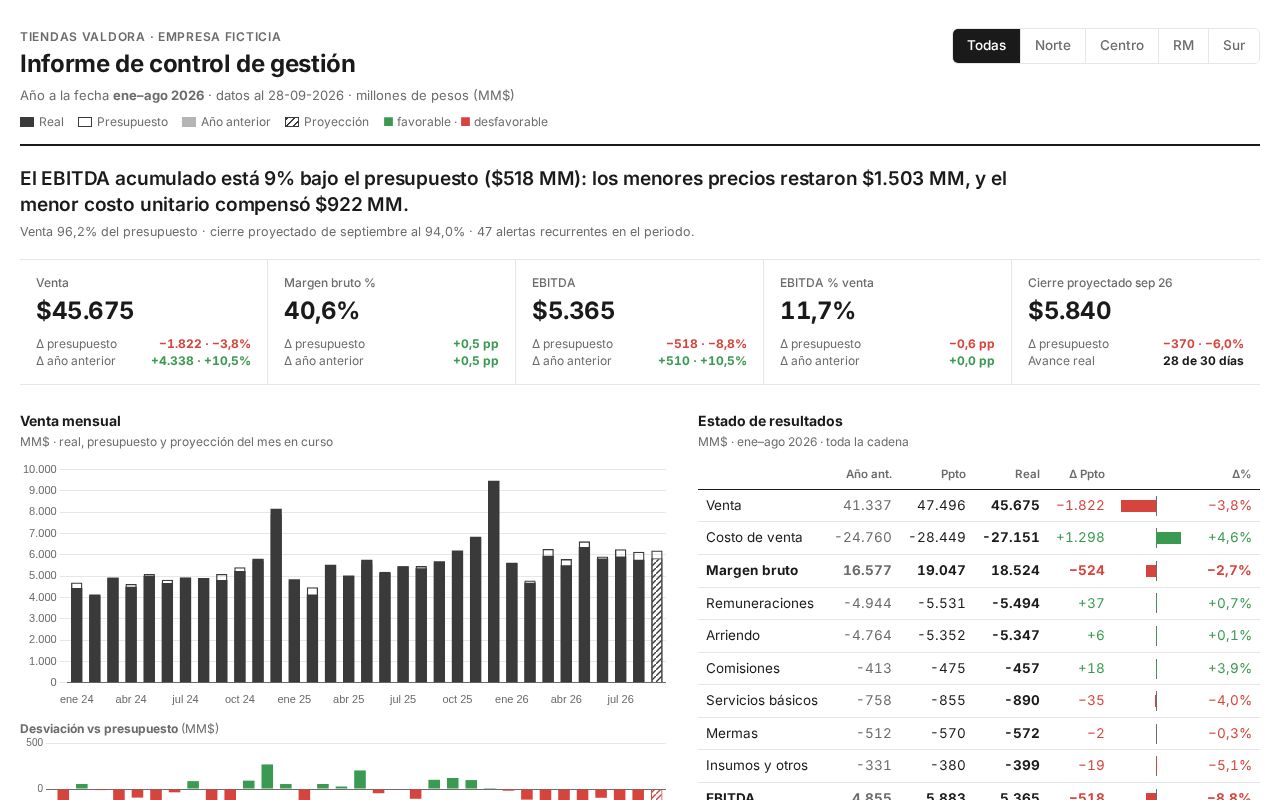Click the Presupuesto legend swatch
Image resolution: width=1280 pixels, height=800 pixels.
85,122
